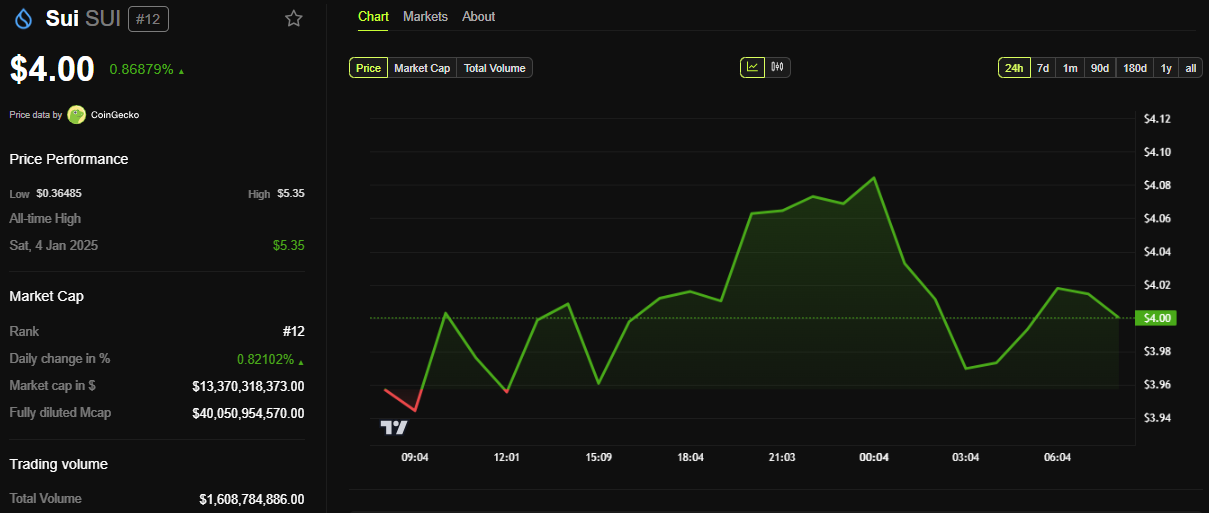Select the Price data toggle
1209x513 pixels.
click(368, 68)
